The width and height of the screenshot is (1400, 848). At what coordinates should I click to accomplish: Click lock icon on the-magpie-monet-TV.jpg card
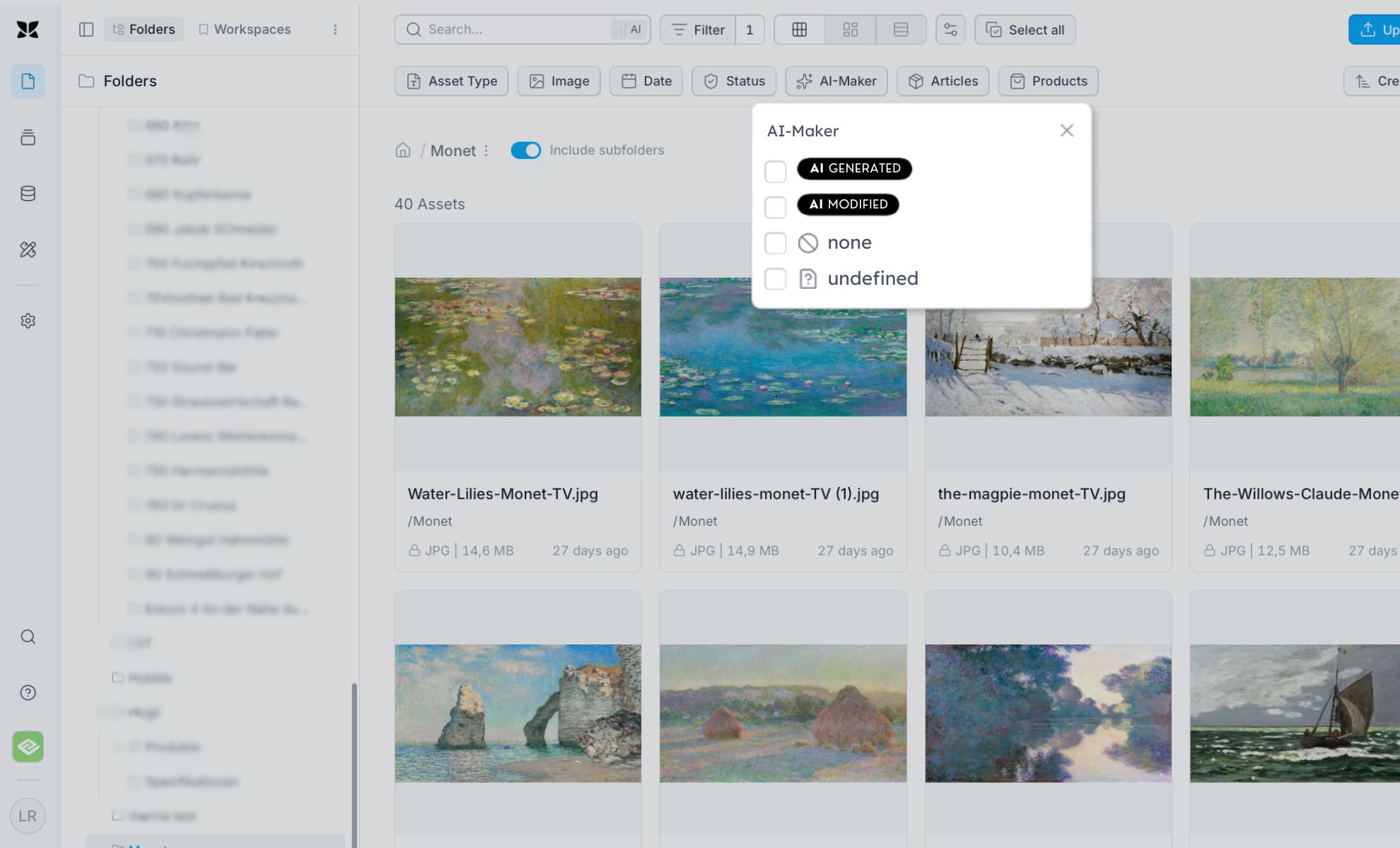point(945,550)
